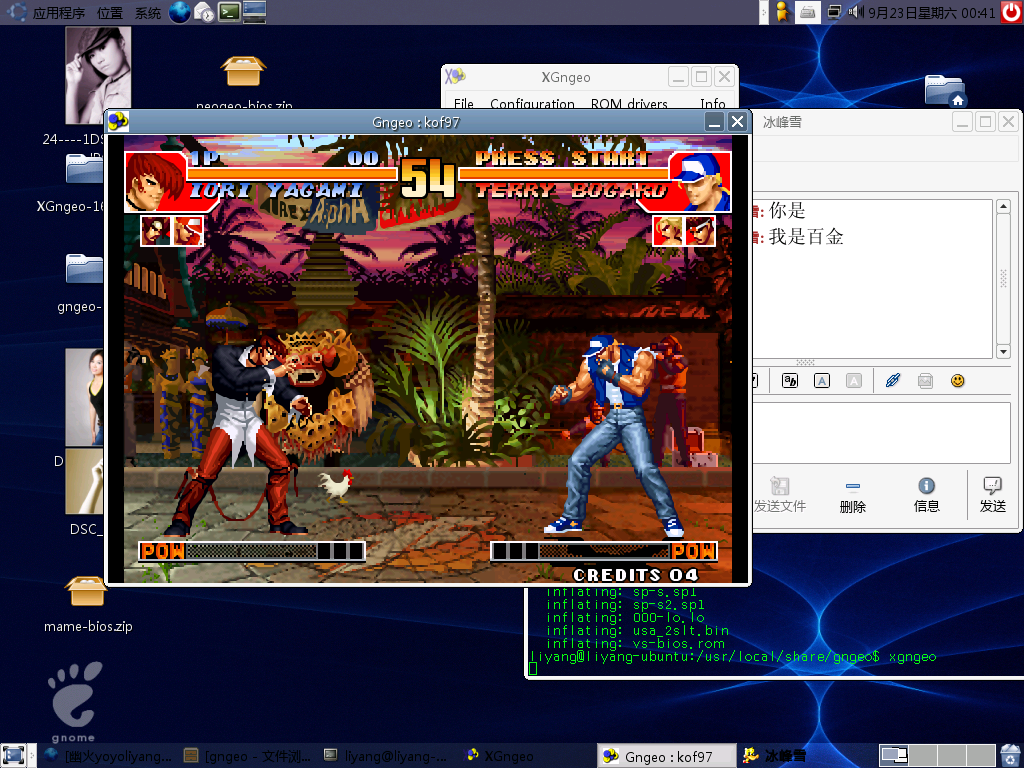Click the 发送 send button in chat

(993, 494)
